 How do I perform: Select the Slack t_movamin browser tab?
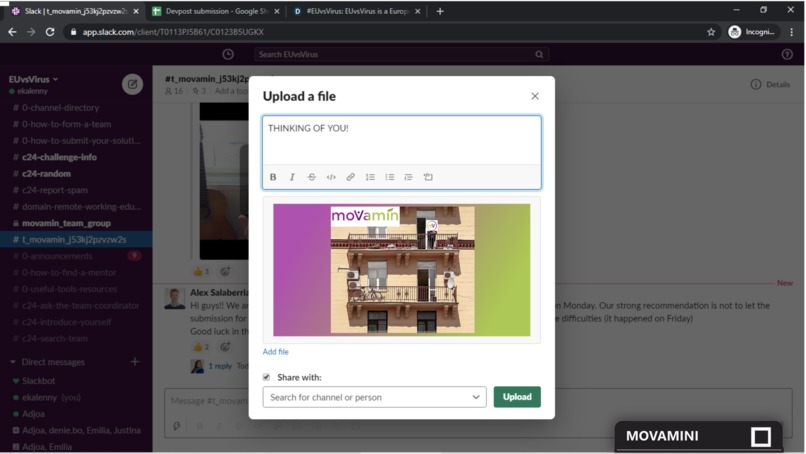point(75,11)
